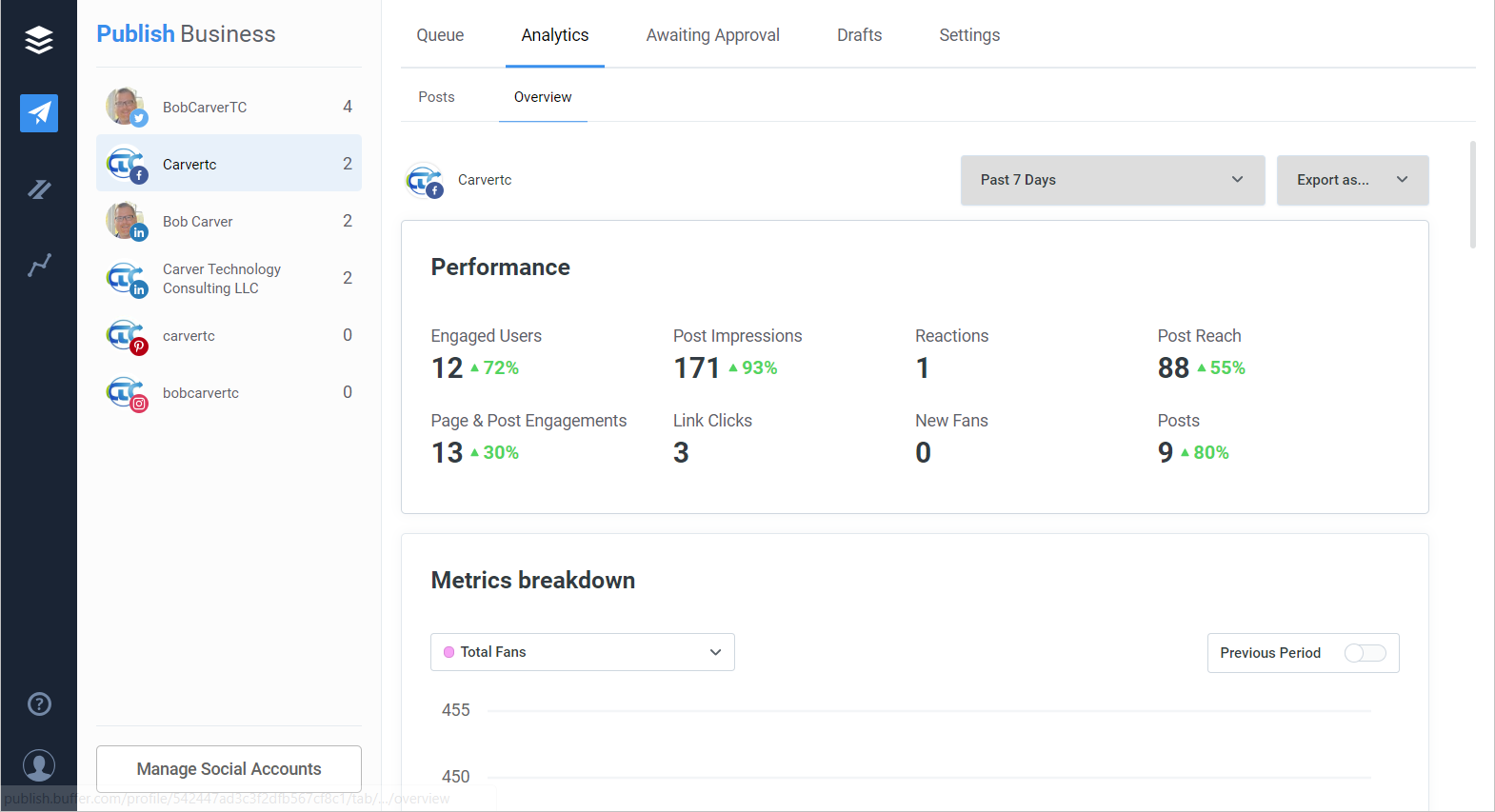Image resolution: width=1495 pixels, height=812 pixels.
Task: Click bobcarvertc Instagram profile avatar
Action: [126, 392]
